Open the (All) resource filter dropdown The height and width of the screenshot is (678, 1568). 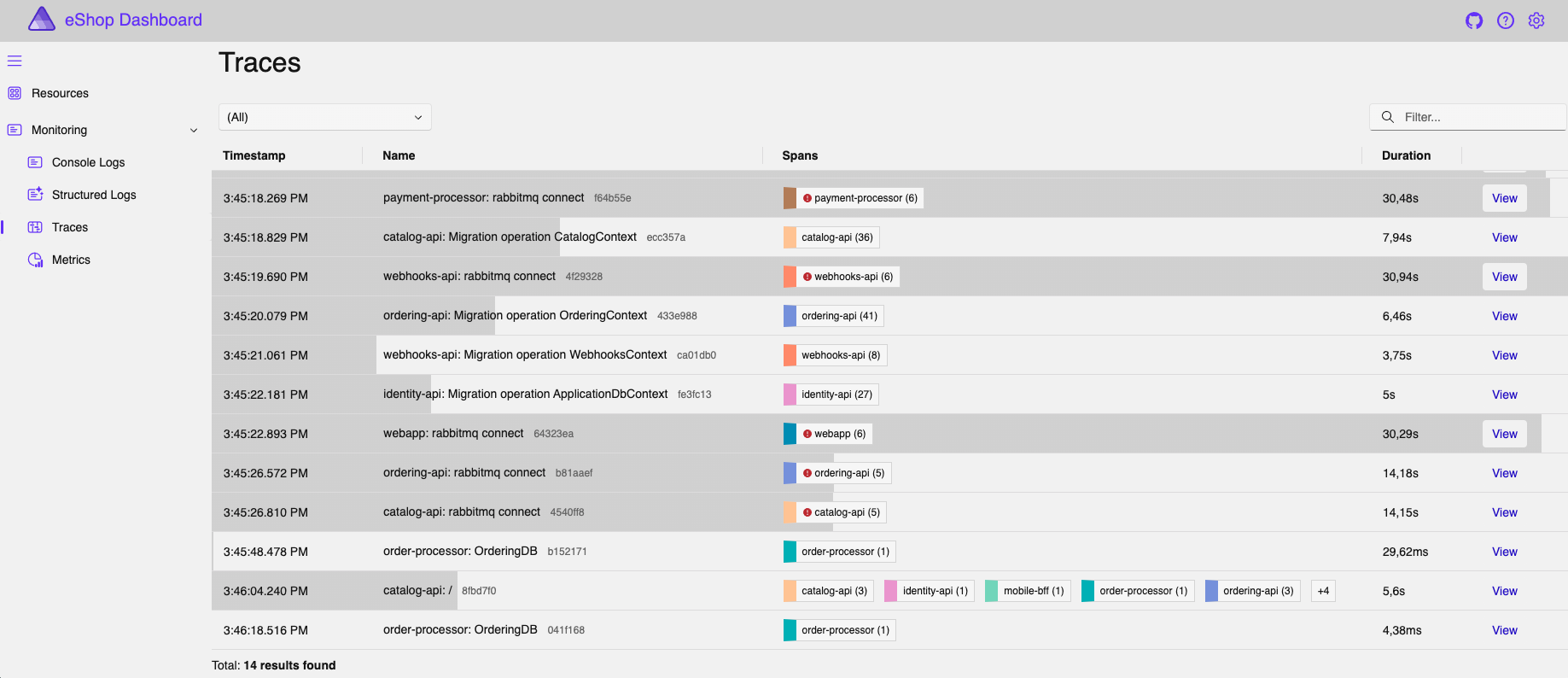(324, 117)
